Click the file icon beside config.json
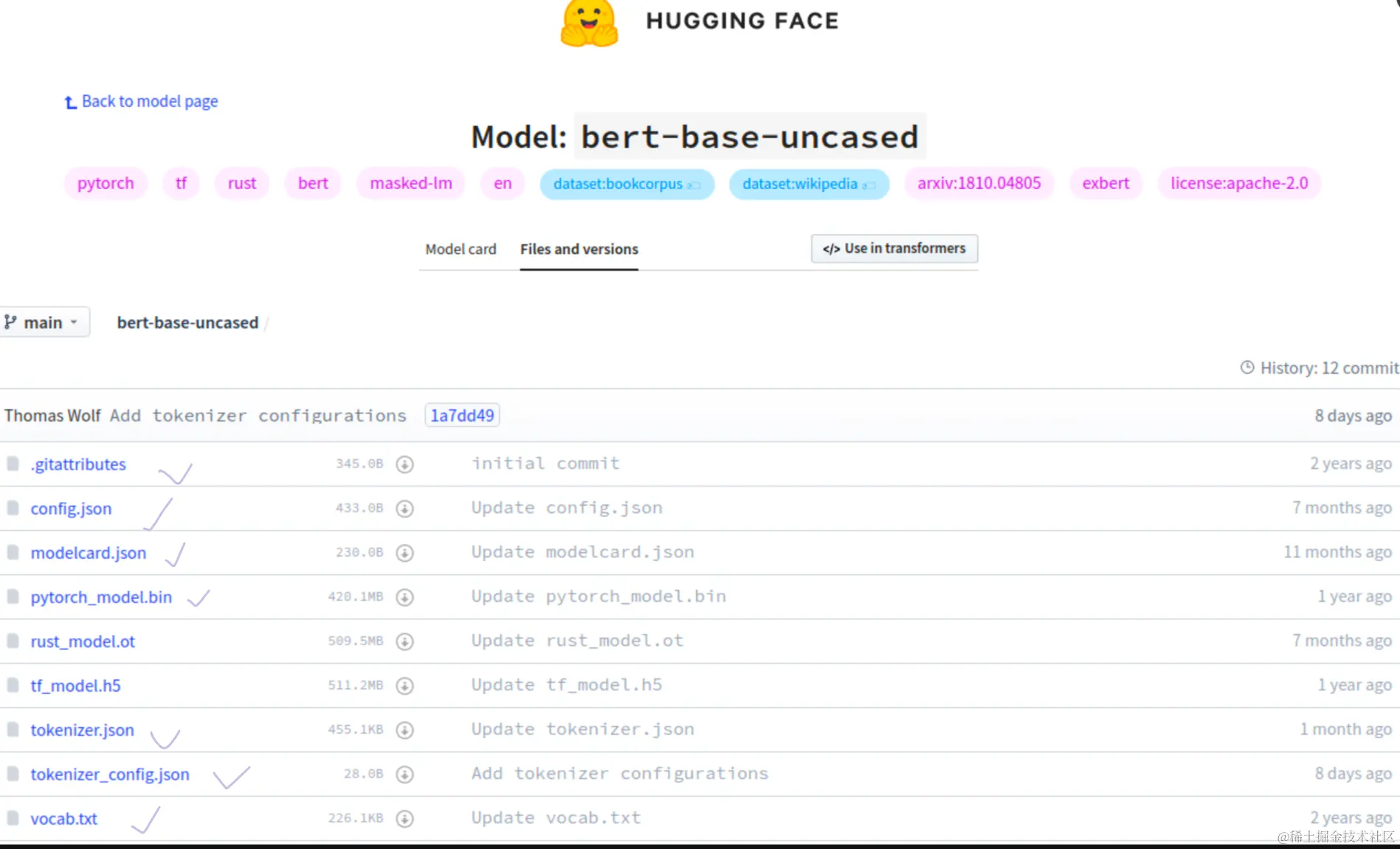 click(13, 508)
